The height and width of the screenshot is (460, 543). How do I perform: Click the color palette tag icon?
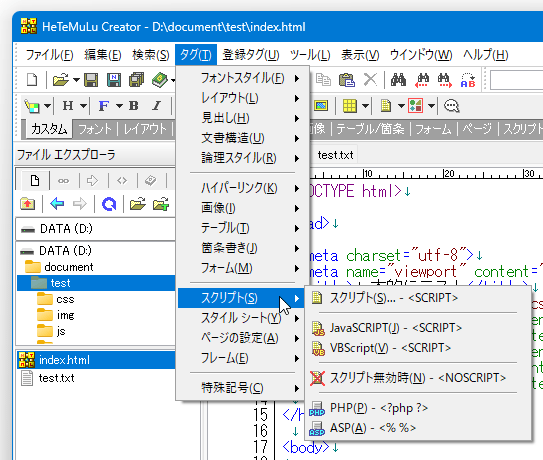(x=32, y=106)
